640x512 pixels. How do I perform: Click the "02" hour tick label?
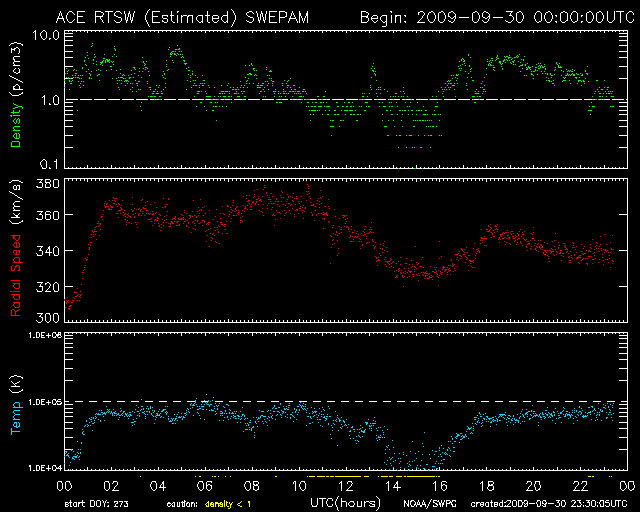[x=111, y=486]
